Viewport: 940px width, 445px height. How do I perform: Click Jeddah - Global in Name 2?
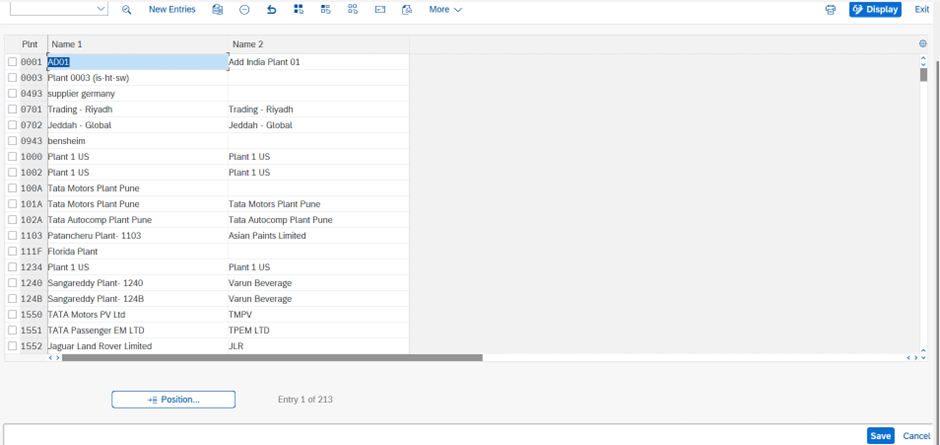(x=319, y=125)
